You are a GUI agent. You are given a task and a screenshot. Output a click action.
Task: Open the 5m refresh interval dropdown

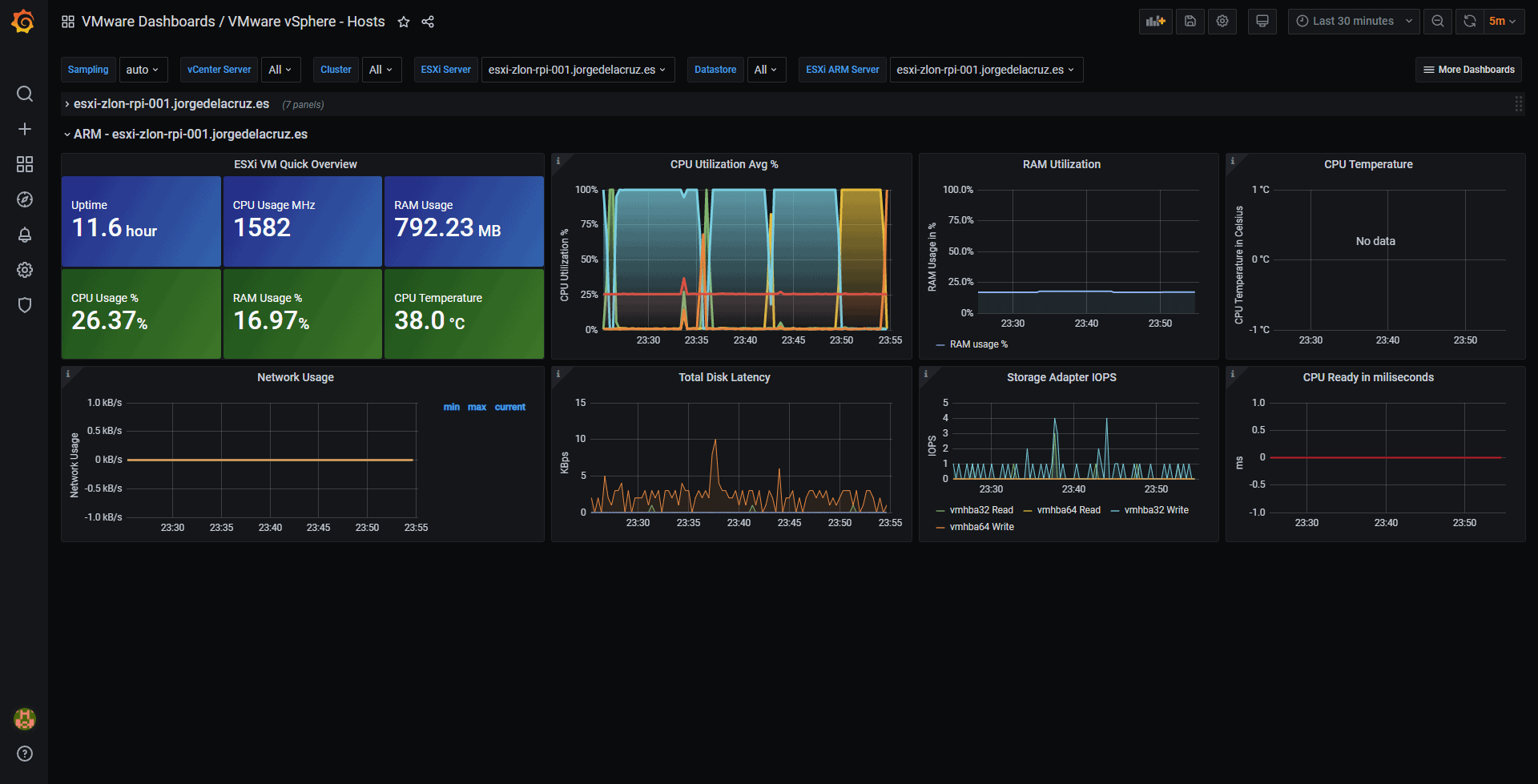click(x=1504, y=22)
